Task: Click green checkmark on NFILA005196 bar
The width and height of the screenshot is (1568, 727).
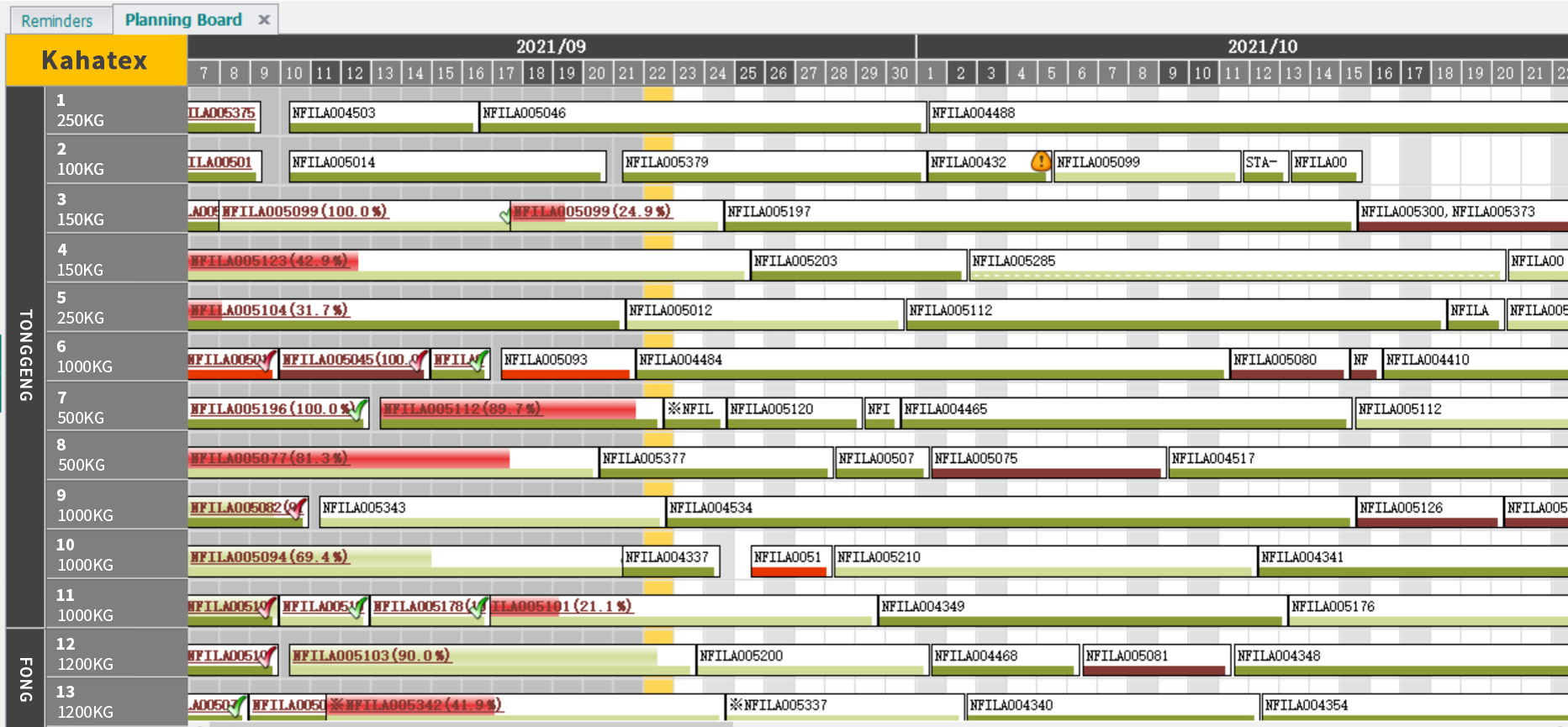Action: (x=358, y=410)
